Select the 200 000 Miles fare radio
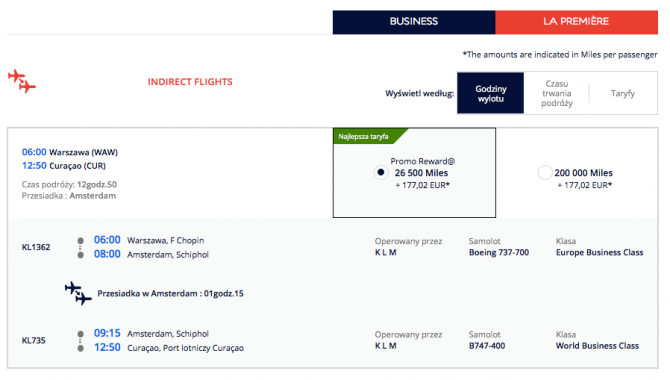Viewport: 670px width, 380px height. coord(545,172)
